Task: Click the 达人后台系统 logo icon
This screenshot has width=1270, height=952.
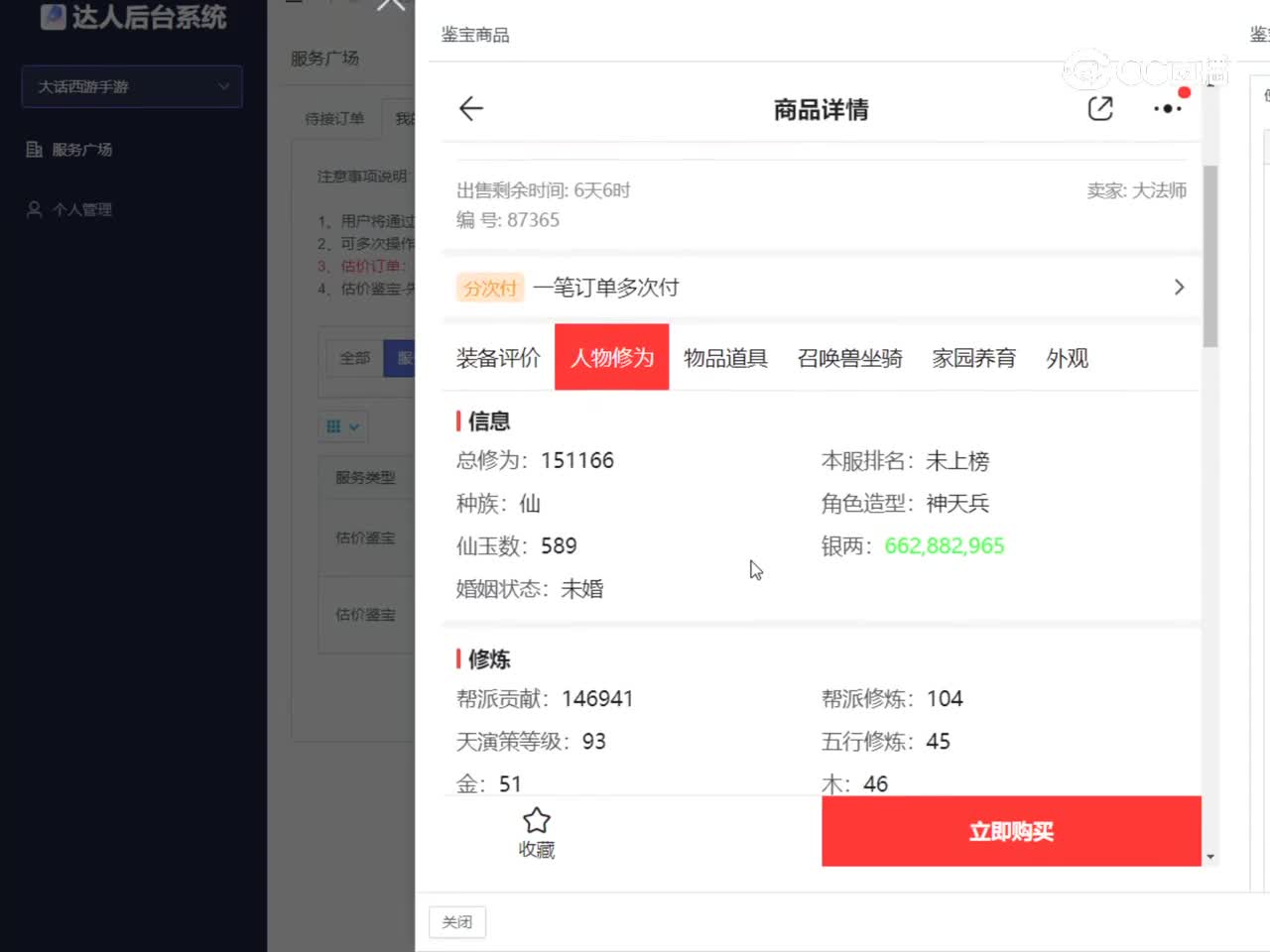Action: (x=53, y=17)
